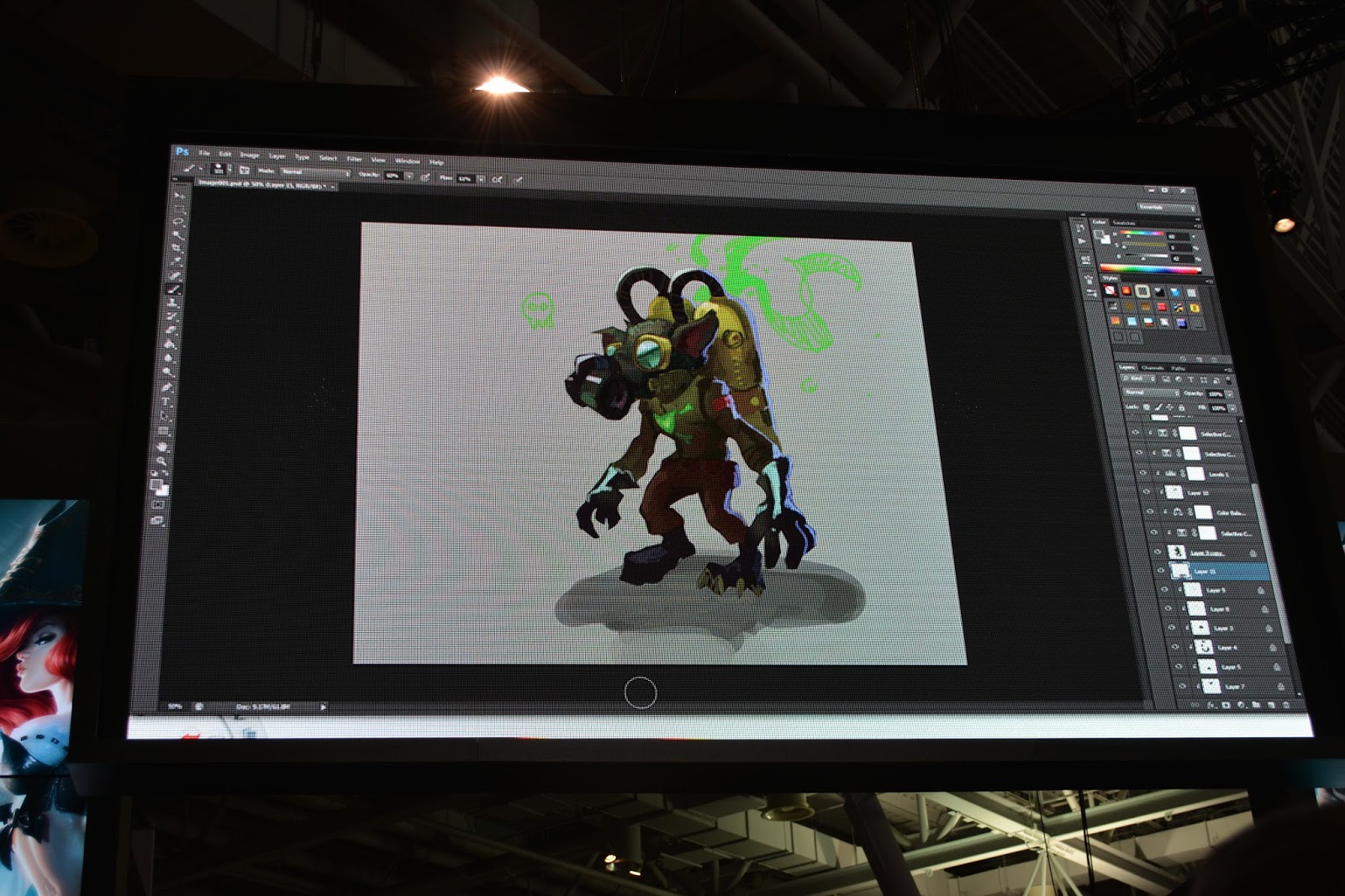Select the Move tool in the toolbox
Screen dimensions: 1345x896
(178, 195)
